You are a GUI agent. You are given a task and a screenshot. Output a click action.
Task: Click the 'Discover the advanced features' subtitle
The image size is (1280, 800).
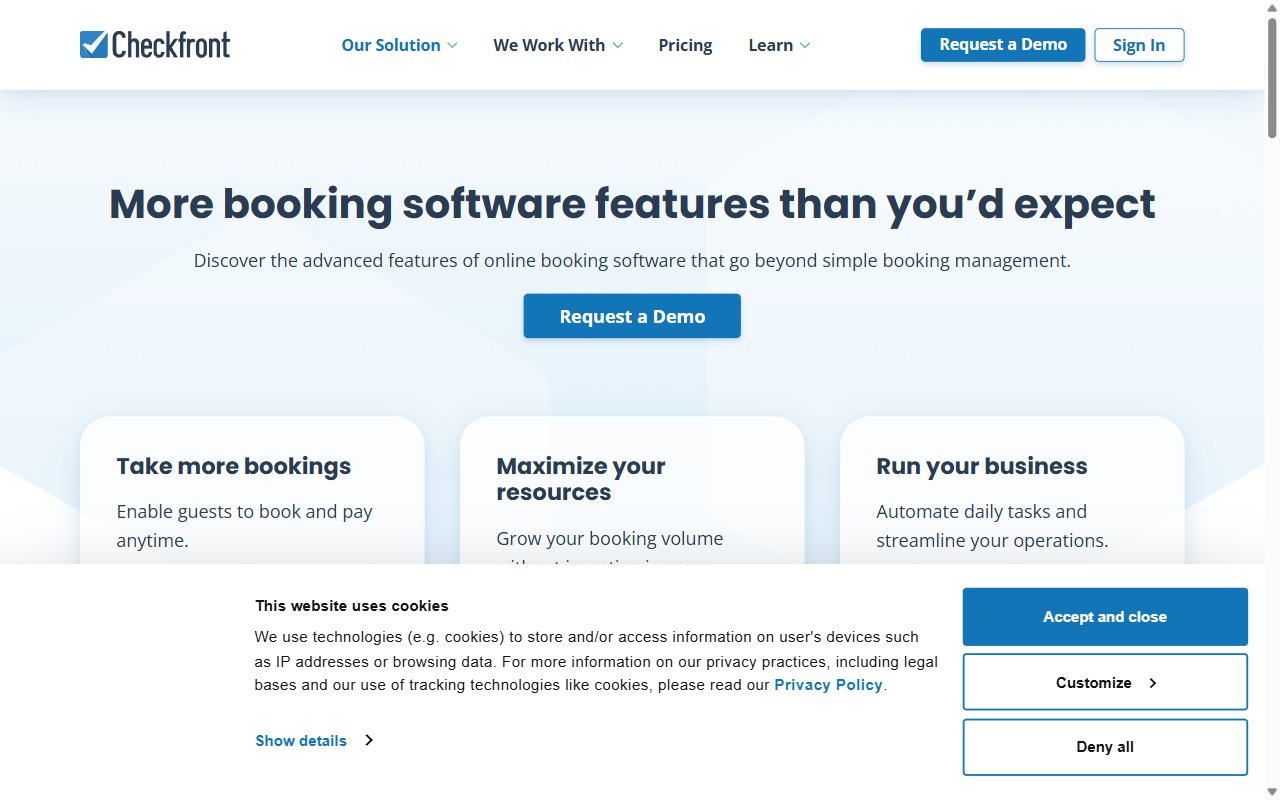tap(632, 261)
